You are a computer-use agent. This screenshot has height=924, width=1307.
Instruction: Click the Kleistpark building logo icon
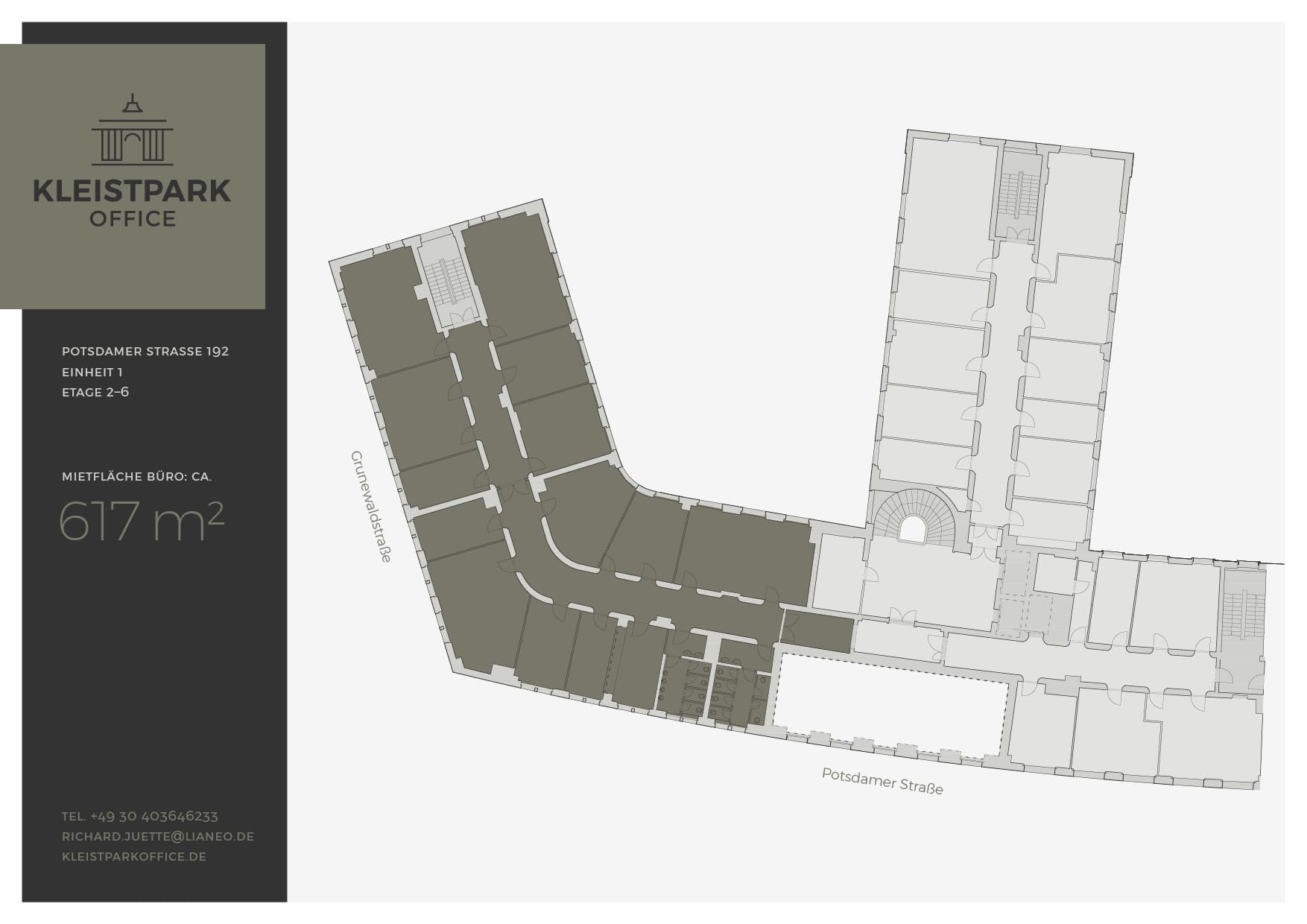pos(133,130)
